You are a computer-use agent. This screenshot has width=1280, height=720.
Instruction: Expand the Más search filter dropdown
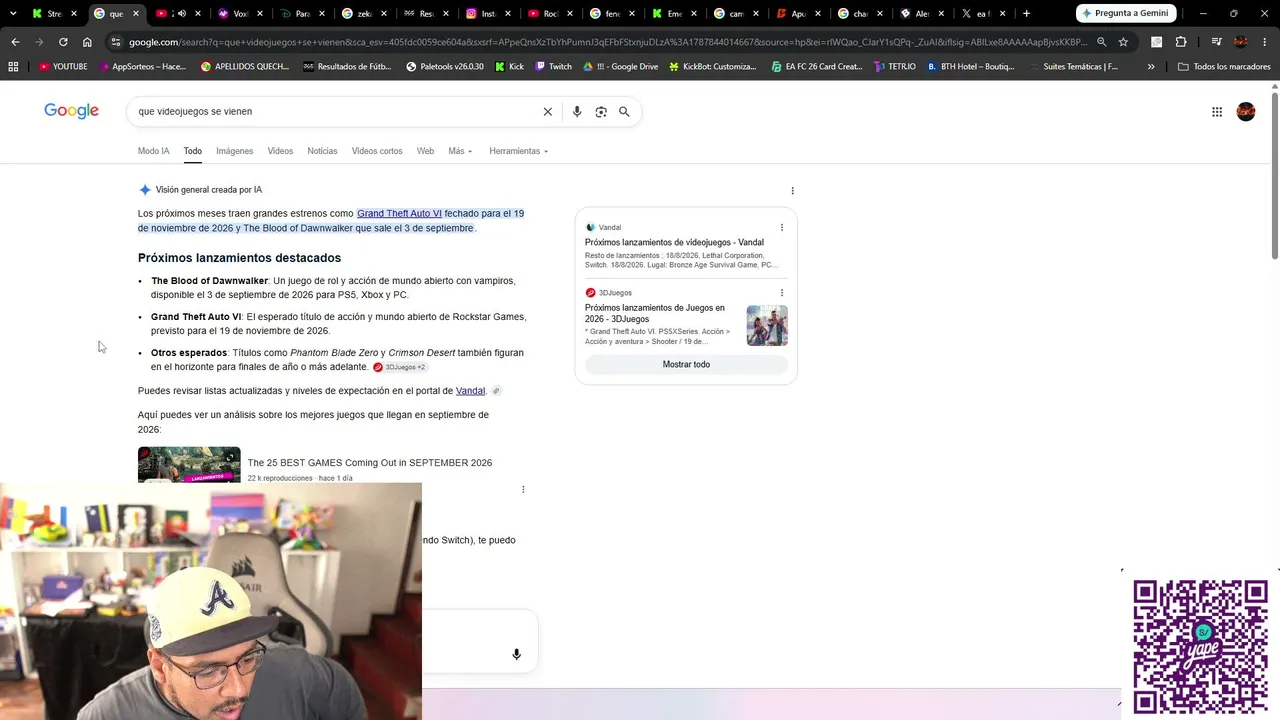pos(460,151)
